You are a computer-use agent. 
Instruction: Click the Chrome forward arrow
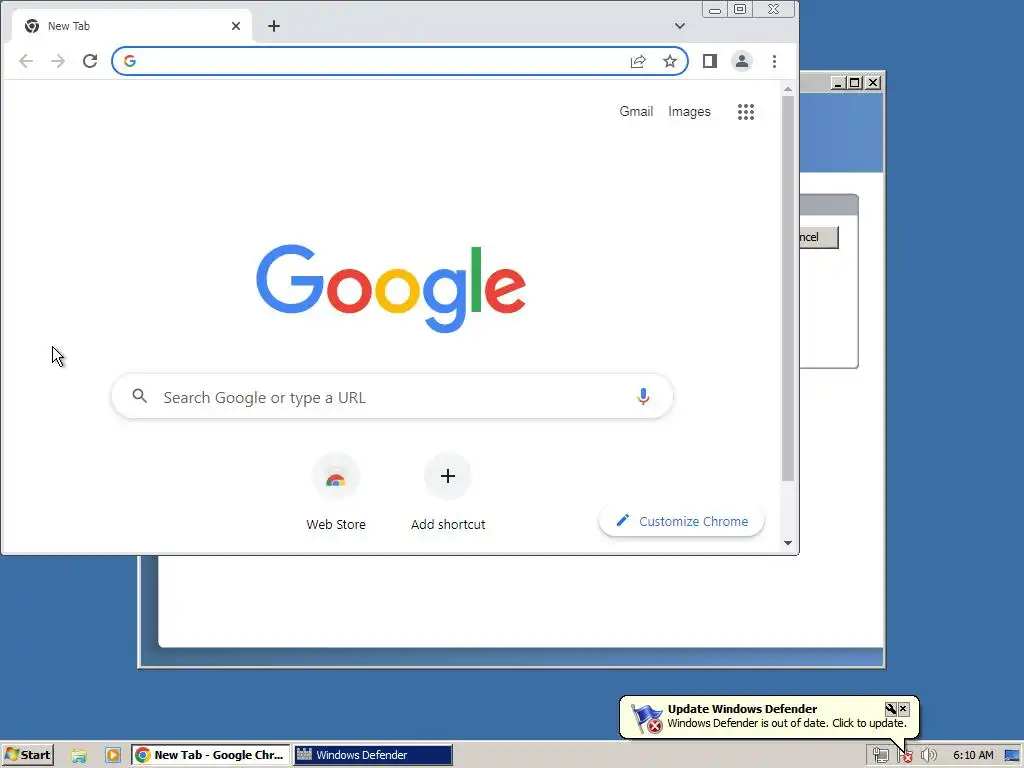pyautogui.click(x=58, y=61)
